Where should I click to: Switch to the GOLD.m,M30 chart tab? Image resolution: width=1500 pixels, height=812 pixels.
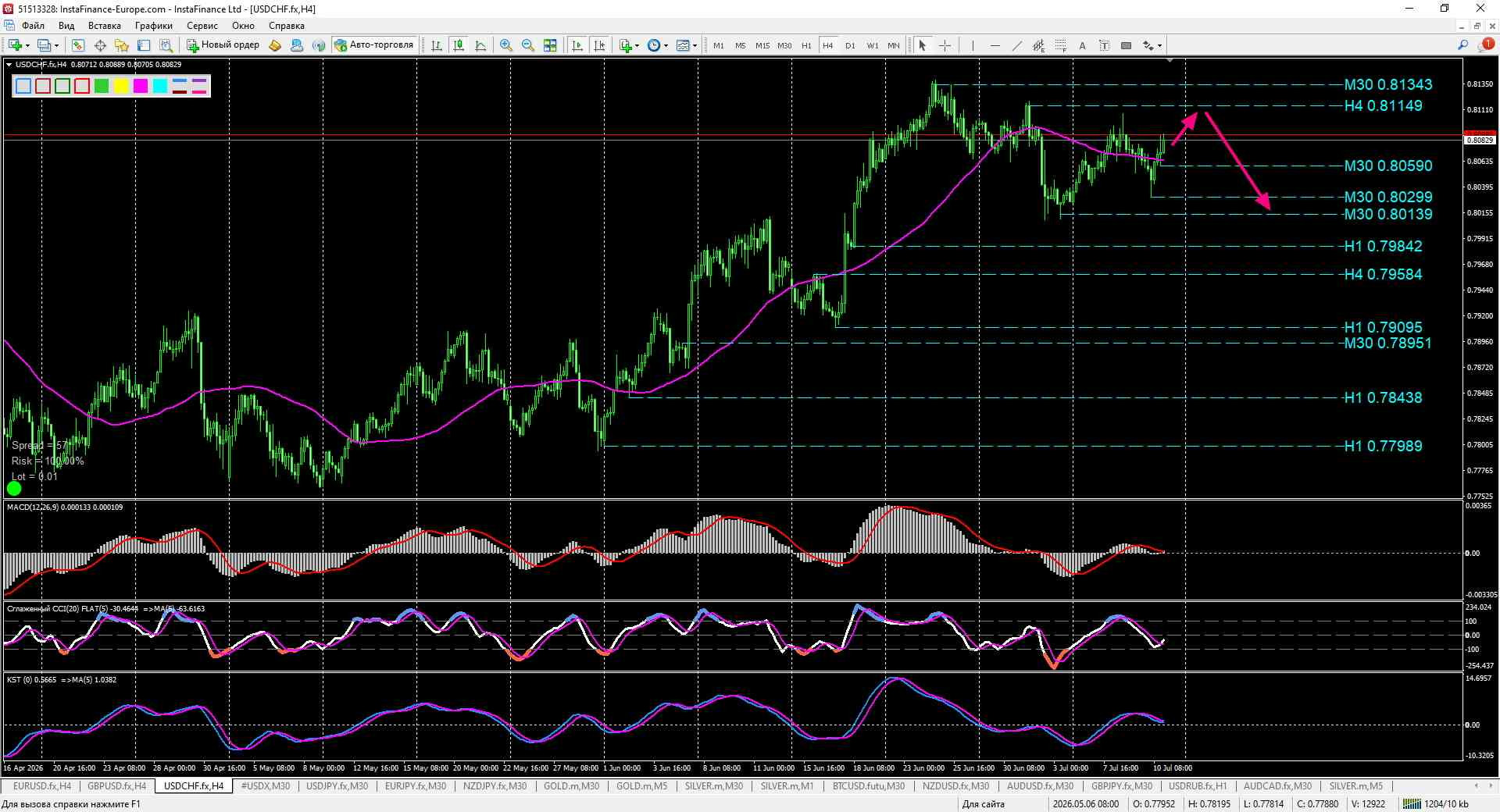(572, 786)
